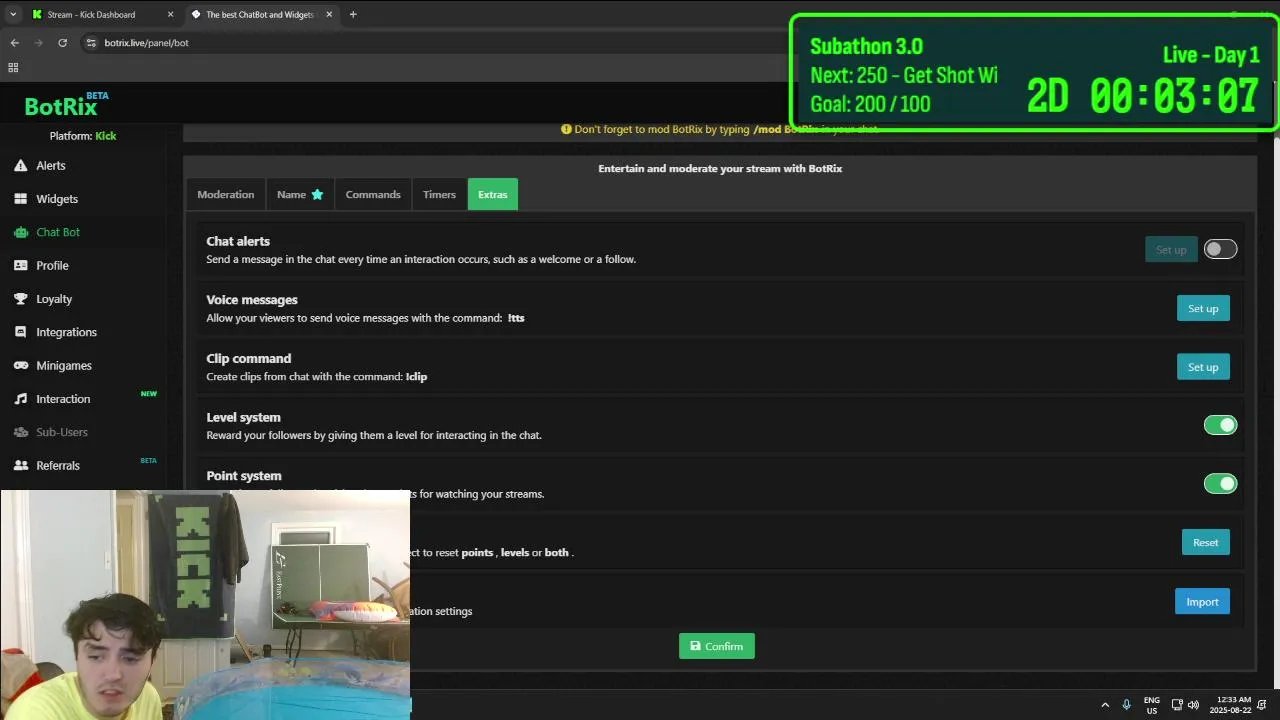Click the BotRix logo

tap(66, 105)
